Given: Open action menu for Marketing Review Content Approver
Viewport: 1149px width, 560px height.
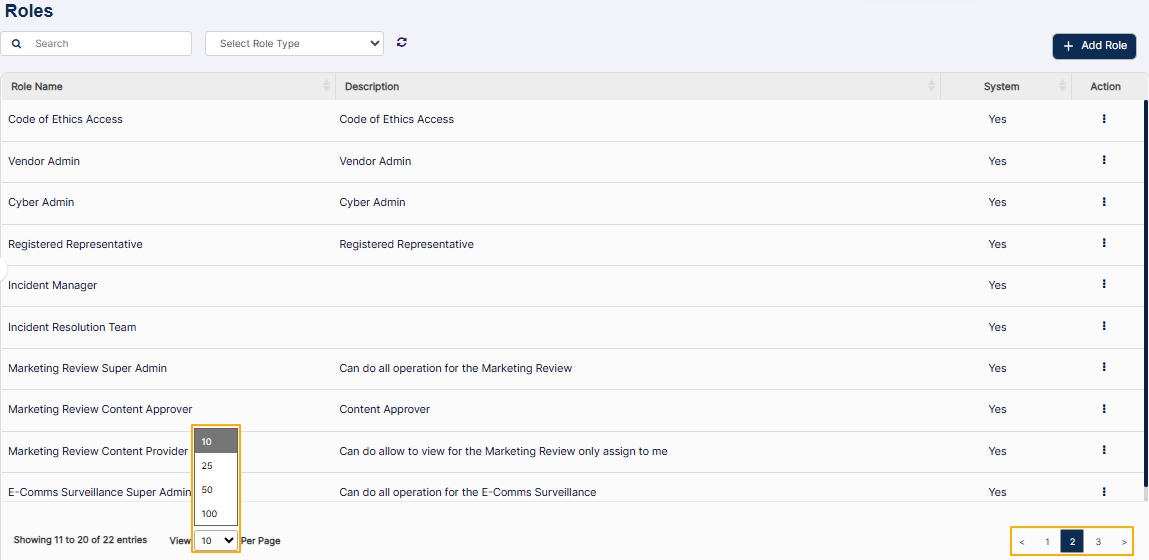Looking at the screenshot, I should click(1104, 409).
